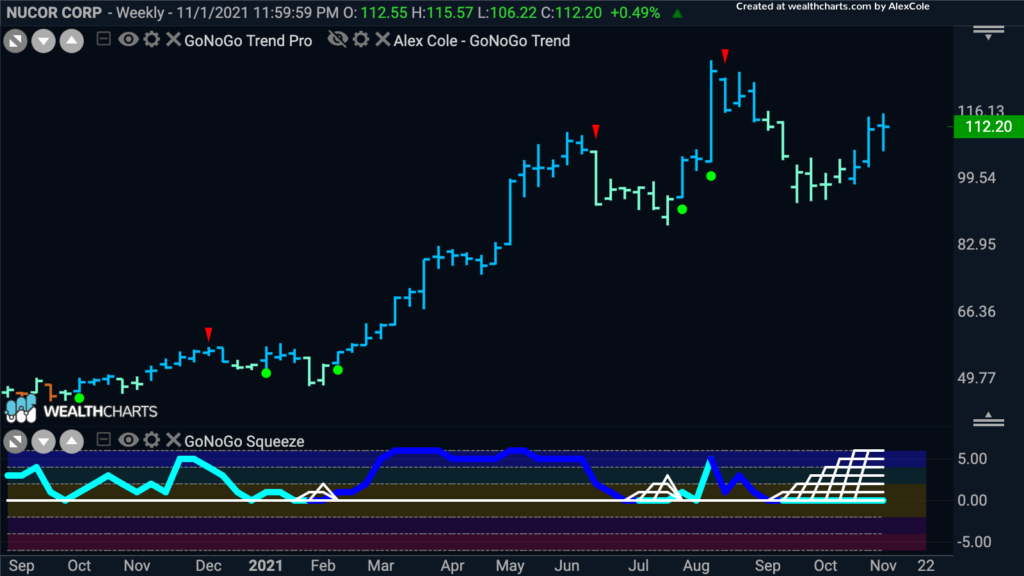Click the green Go dot near January 2021
The height and width of the screenshot is (576, 1024).
[x=266, y=373]
